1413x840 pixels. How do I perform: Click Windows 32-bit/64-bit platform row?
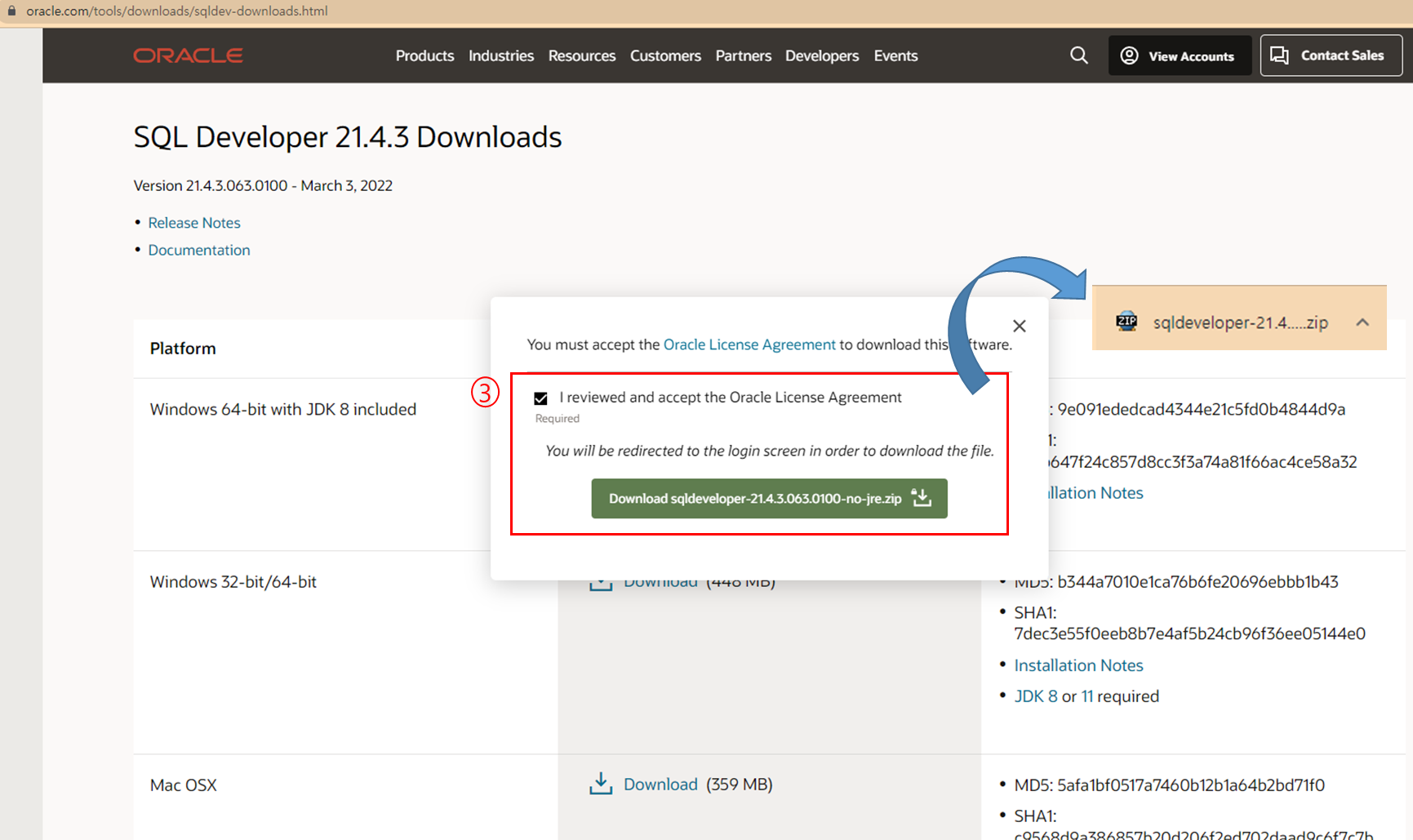(233, 582)
